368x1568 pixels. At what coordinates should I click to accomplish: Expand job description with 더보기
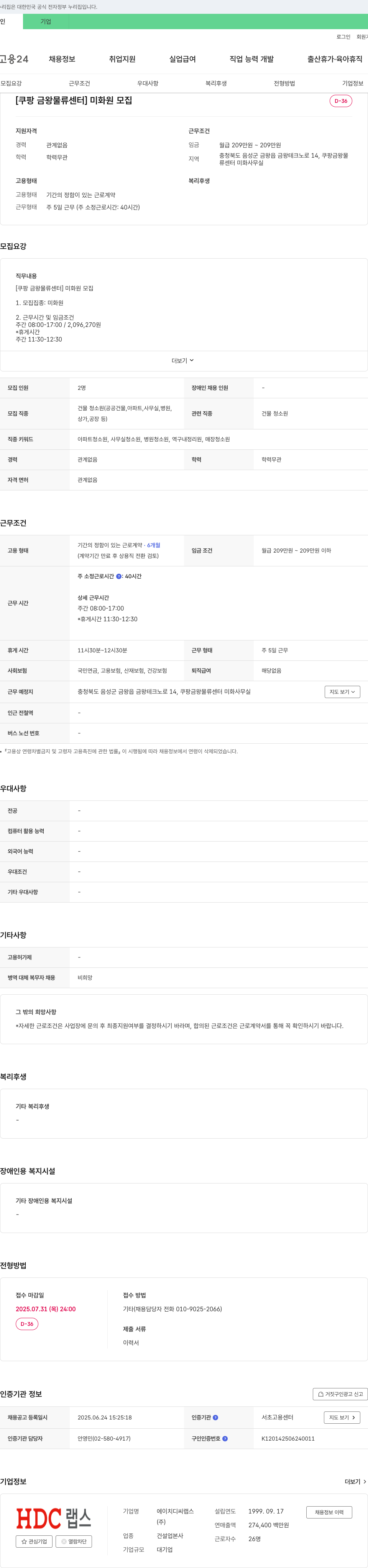click(x=182, y=361)
